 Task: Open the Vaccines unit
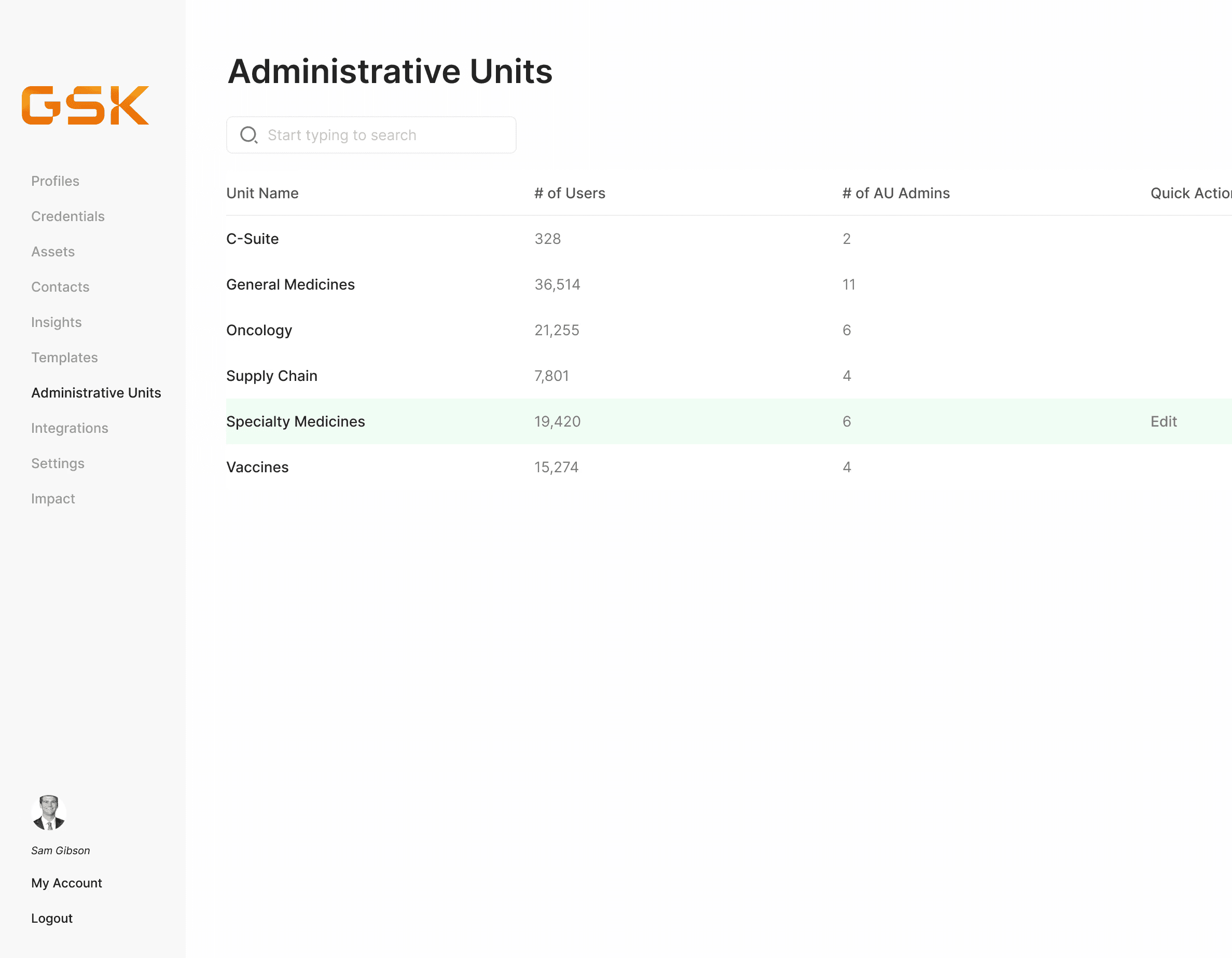point(257,467)
